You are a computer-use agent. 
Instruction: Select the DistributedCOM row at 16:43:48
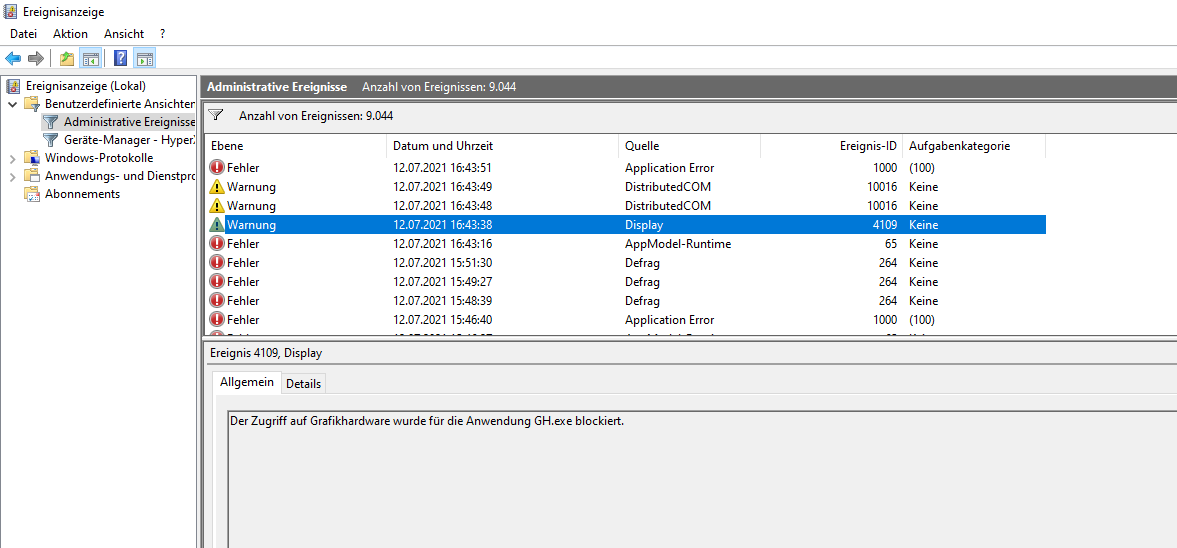pyautogui.click(x=625, y=206)
